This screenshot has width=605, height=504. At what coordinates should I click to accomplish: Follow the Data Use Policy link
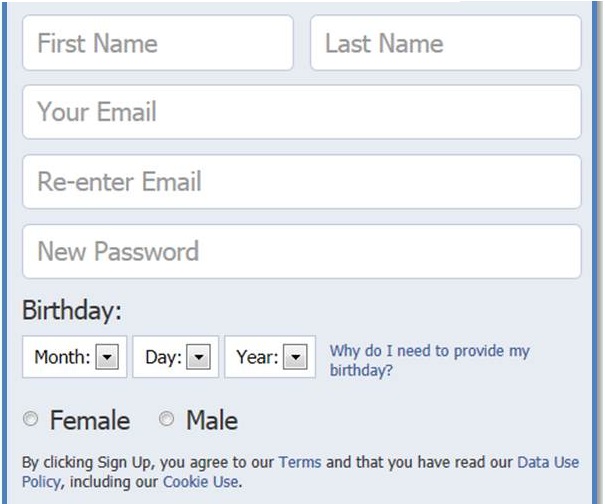tap(548, 462)
